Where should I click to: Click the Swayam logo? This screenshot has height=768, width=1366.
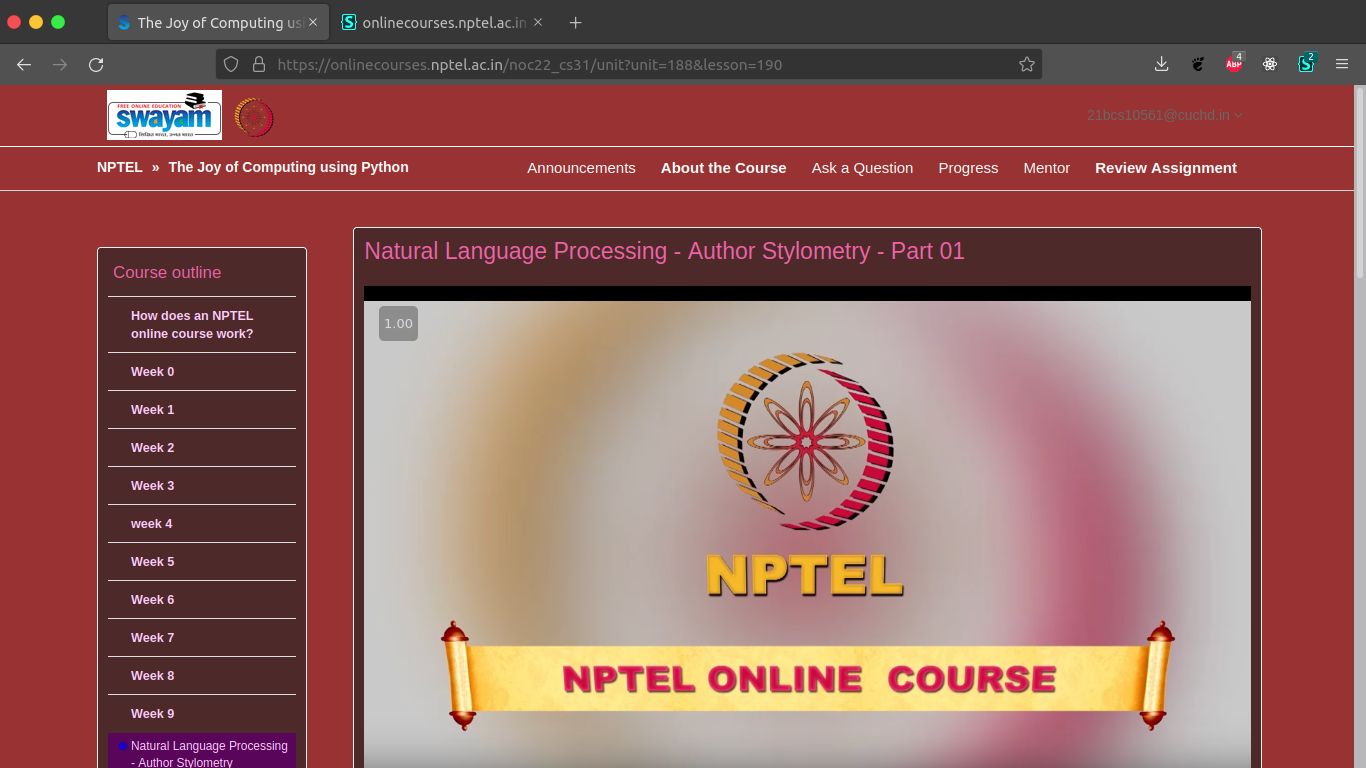pyautogui.click(x=164, y=115)
